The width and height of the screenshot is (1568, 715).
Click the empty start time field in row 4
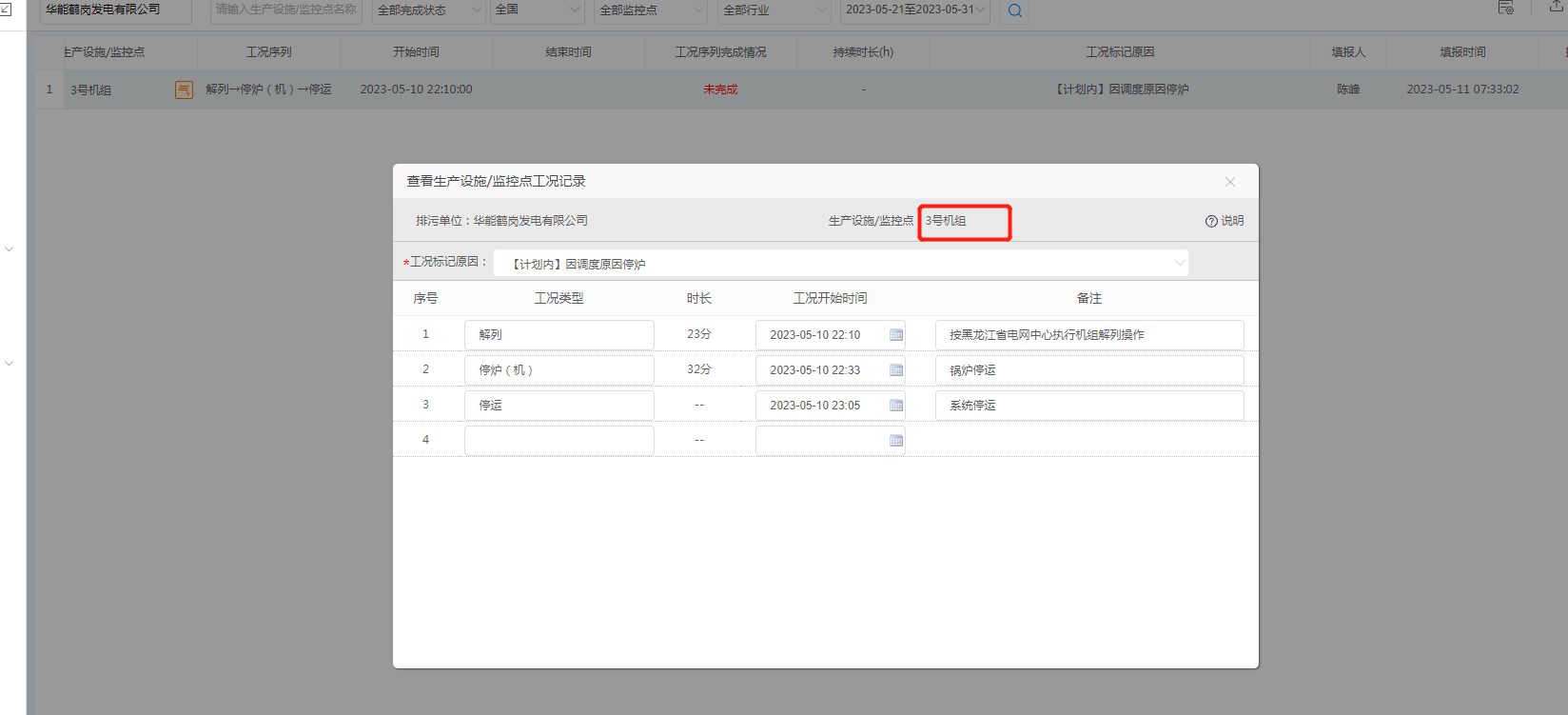coord(831,441)
